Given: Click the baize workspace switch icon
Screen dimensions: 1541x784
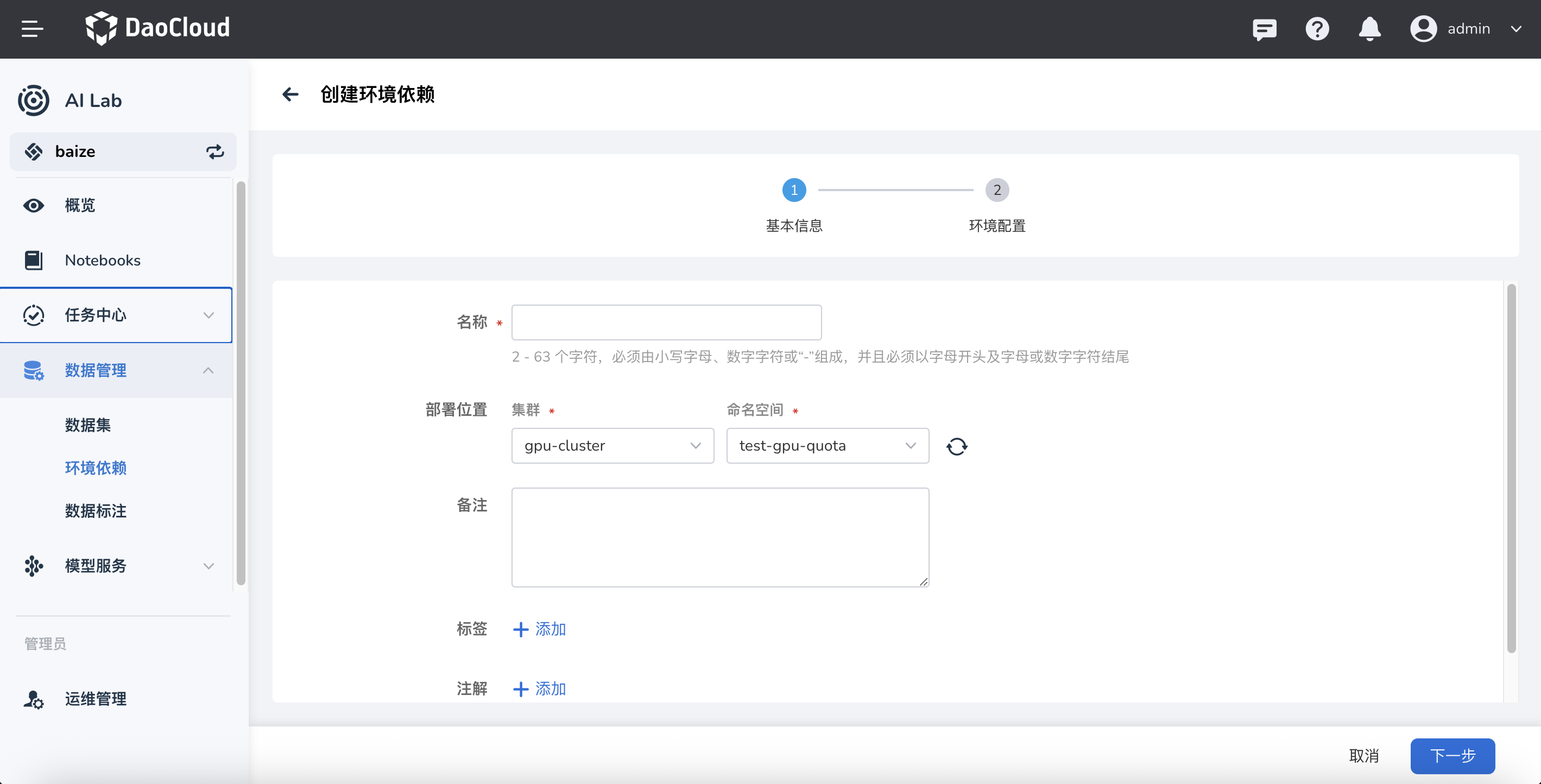Looking at the screenshot, I should tap(216, 151).
